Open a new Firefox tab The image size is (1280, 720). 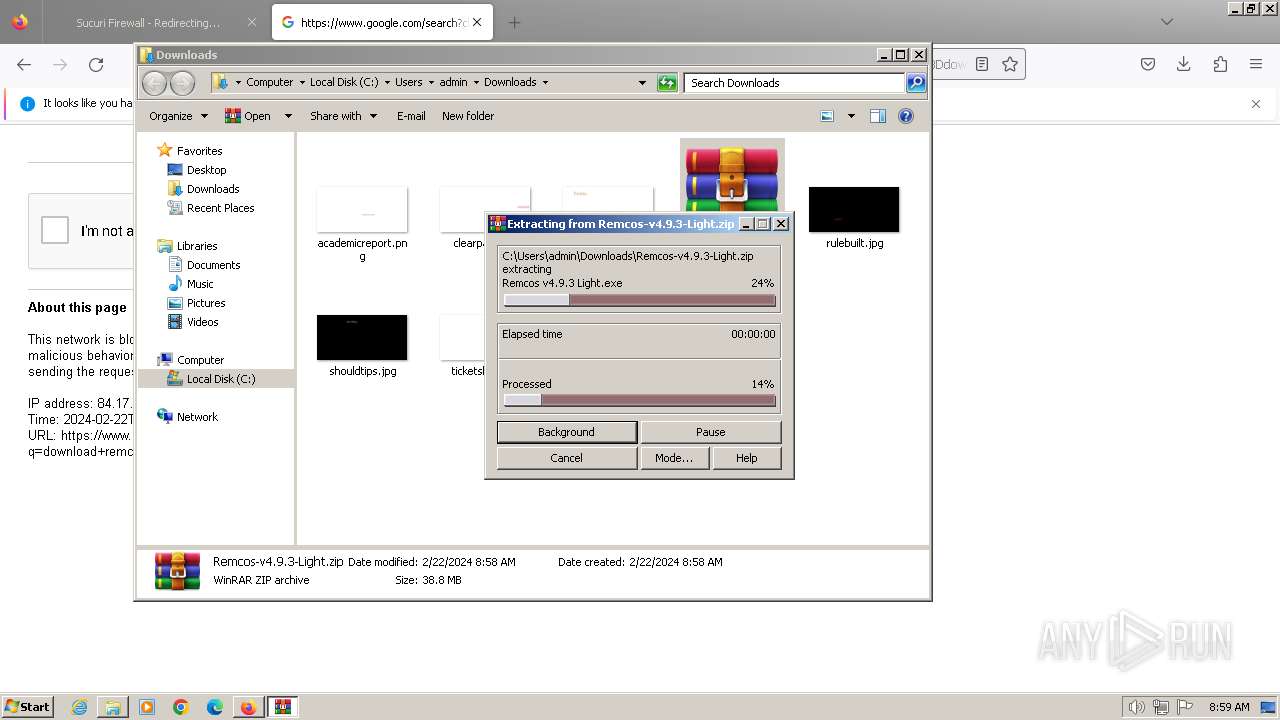[514, 22]
